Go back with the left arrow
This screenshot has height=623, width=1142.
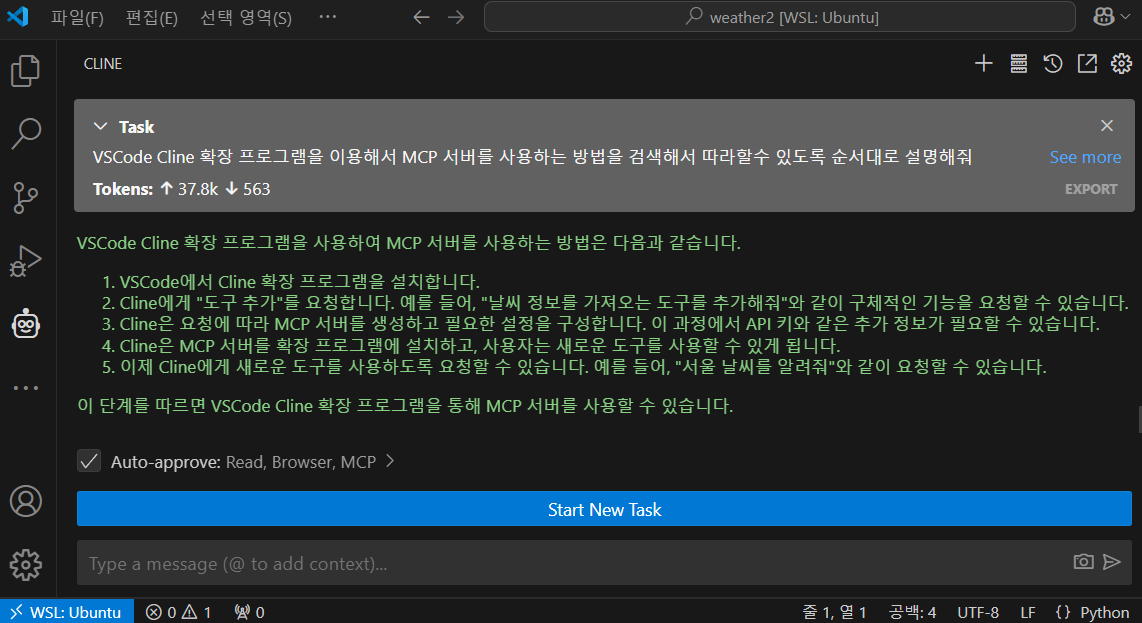point(421,17)
